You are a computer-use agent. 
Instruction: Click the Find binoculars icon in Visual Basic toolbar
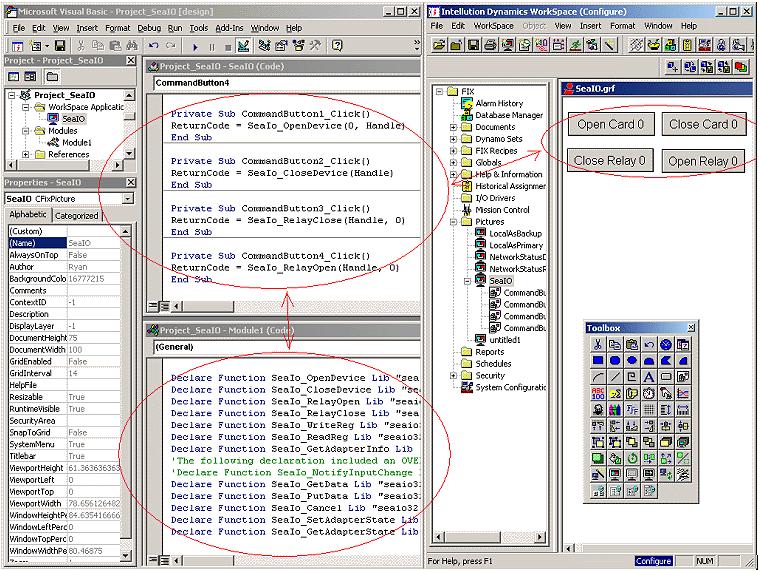[x=131, y=46]
